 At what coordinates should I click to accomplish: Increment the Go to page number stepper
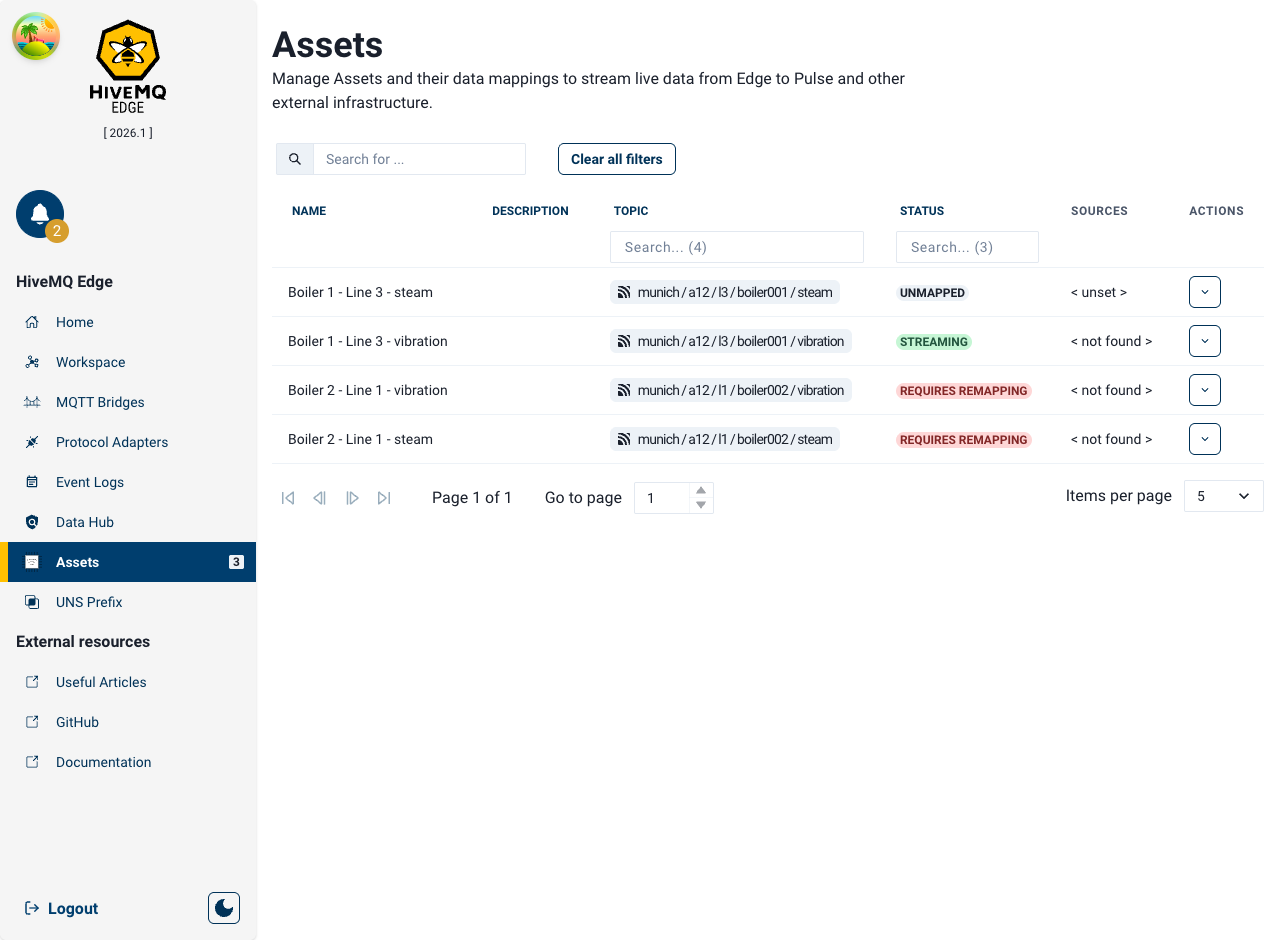tap(701, 491)
